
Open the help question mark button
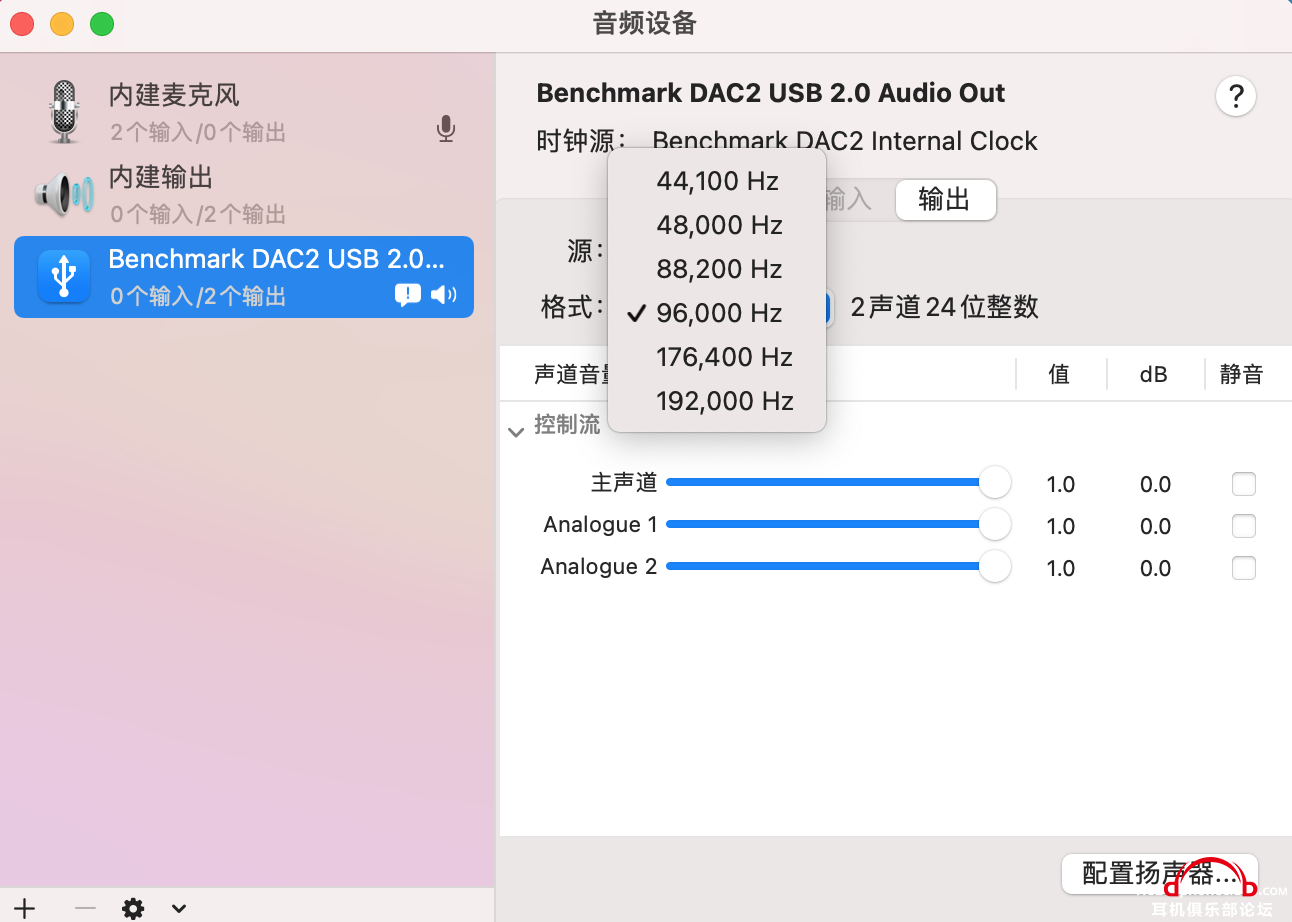1236,97
